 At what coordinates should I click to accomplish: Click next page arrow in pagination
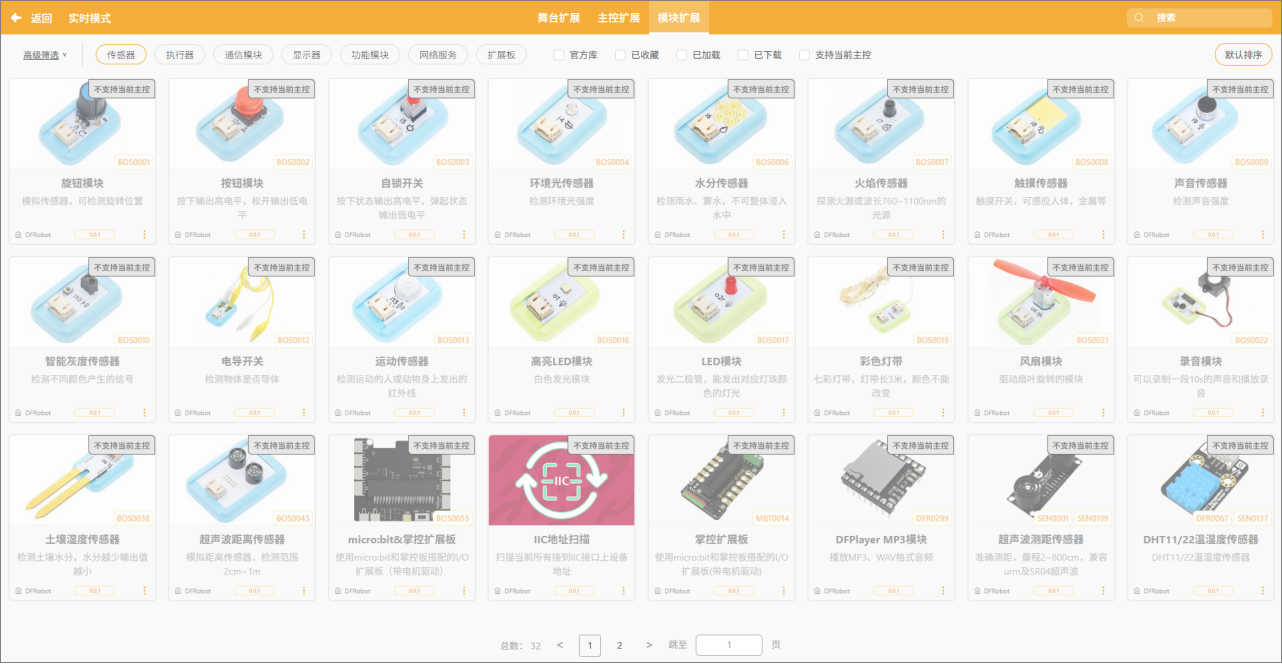(x=649, y=646)
